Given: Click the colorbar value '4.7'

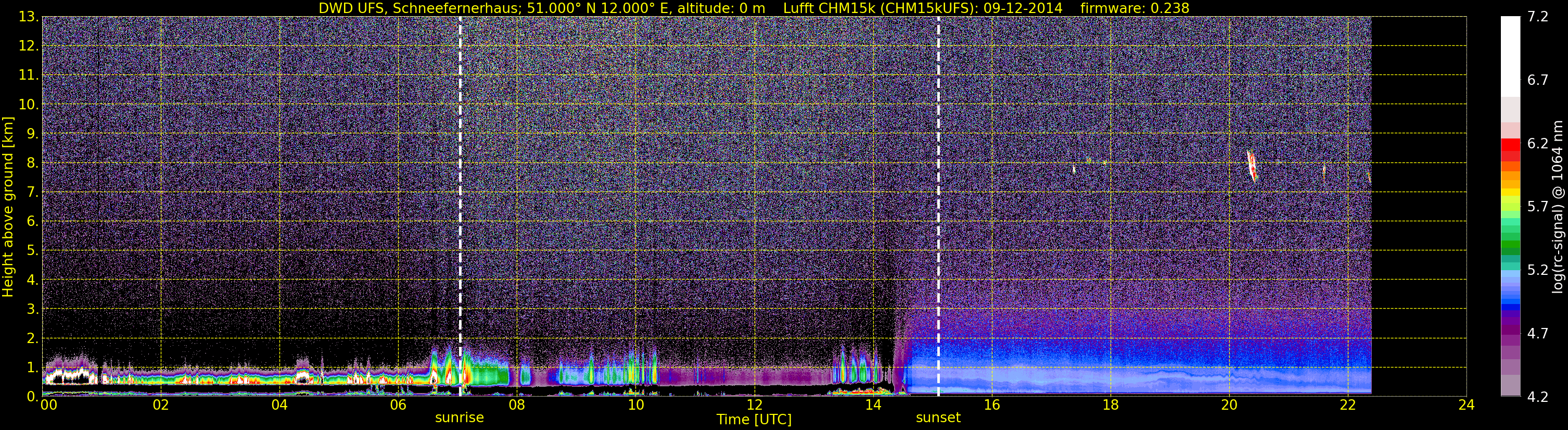Looking at the screenshot, I should point(1538,334).
